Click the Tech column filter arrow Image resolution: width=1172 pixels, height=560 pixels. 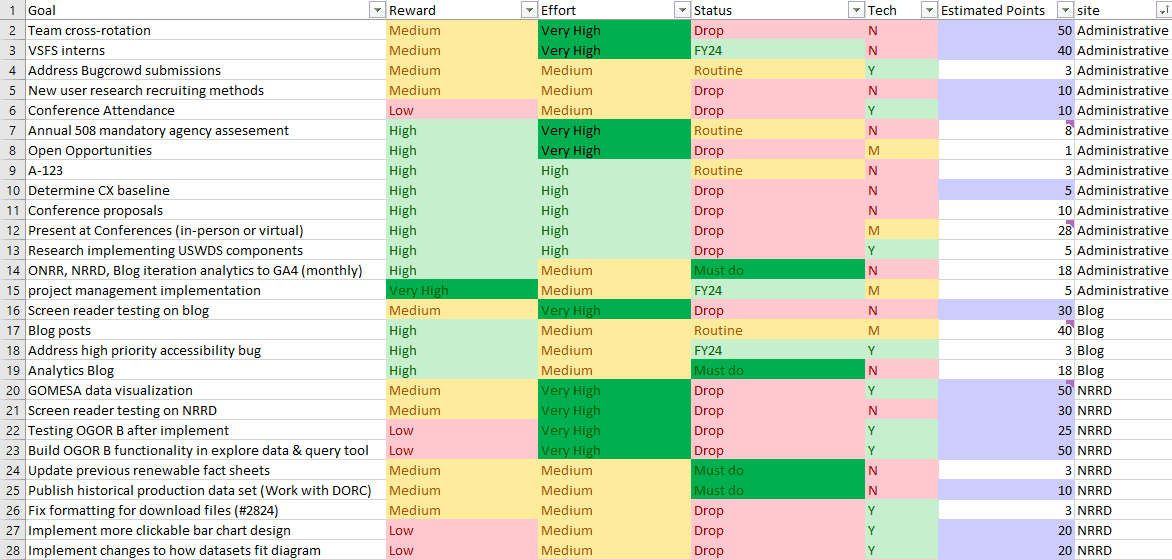click(x=927, y=10)
